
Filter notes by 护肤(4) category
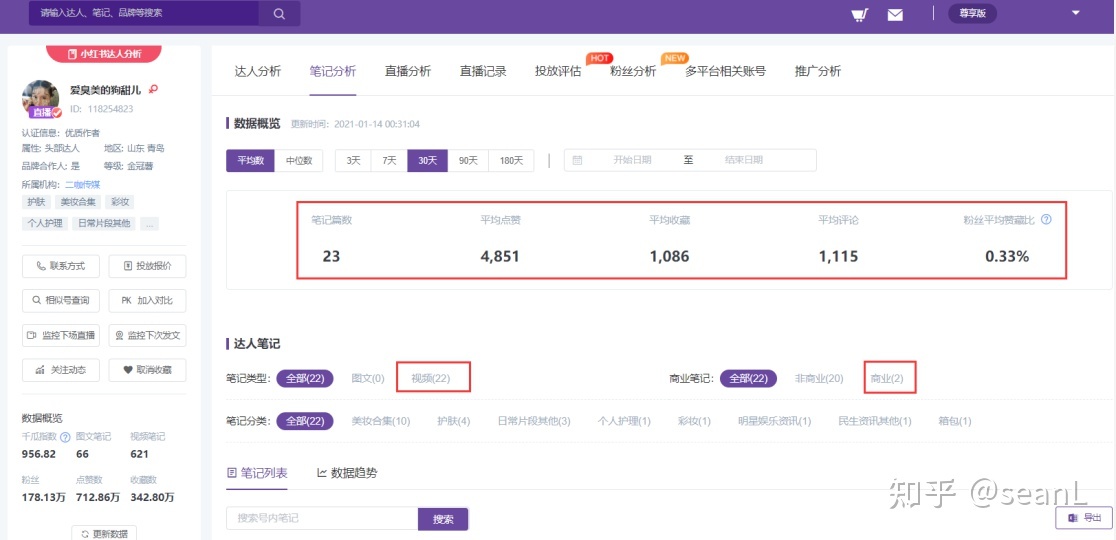point(454,421)
